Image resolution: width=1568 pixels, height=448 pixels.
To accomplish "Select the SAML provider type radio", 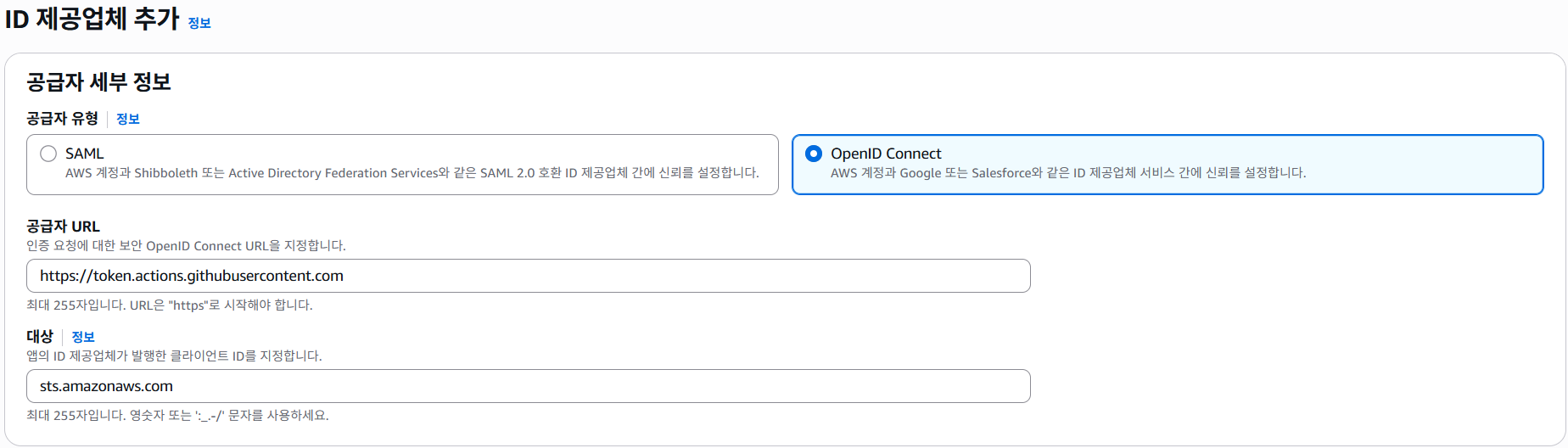I will coord(48,154).
